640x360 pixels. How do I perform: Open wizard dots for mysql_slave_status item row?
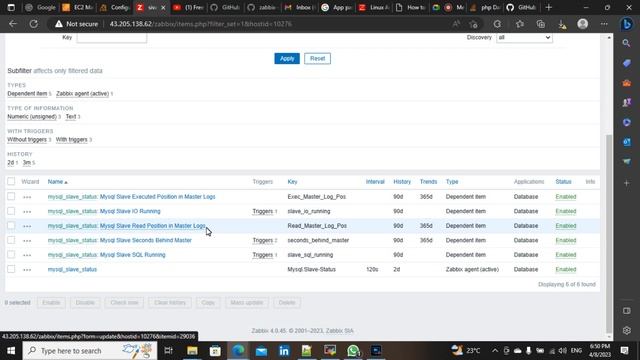click(27, 269)
